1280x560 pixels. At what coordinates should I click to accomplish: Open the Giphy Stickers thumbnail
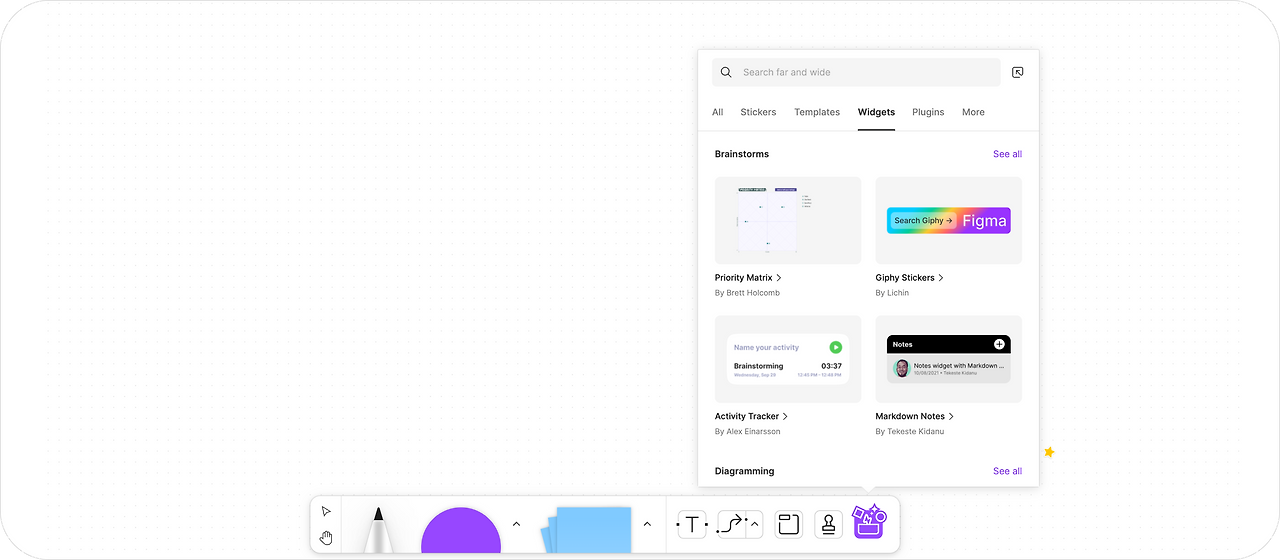coord(949,220)
